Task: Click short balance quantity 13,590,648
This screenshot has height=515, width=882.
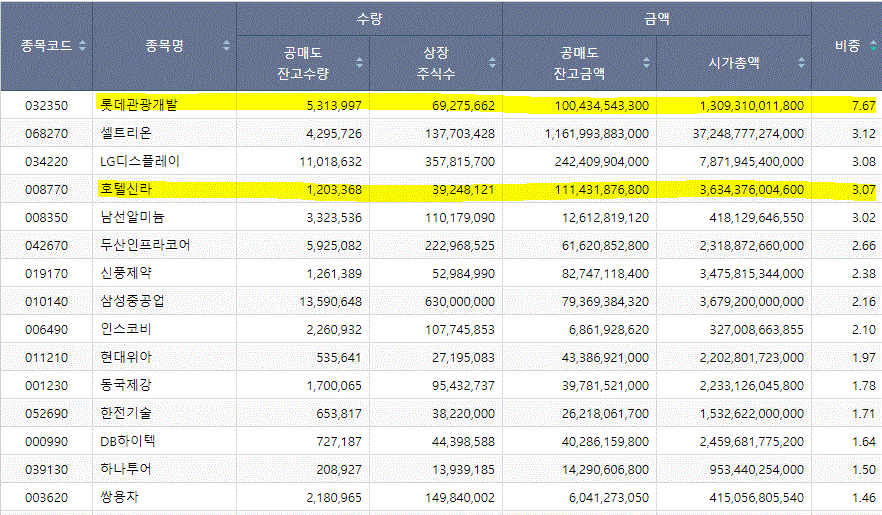Action: point(331,302)
